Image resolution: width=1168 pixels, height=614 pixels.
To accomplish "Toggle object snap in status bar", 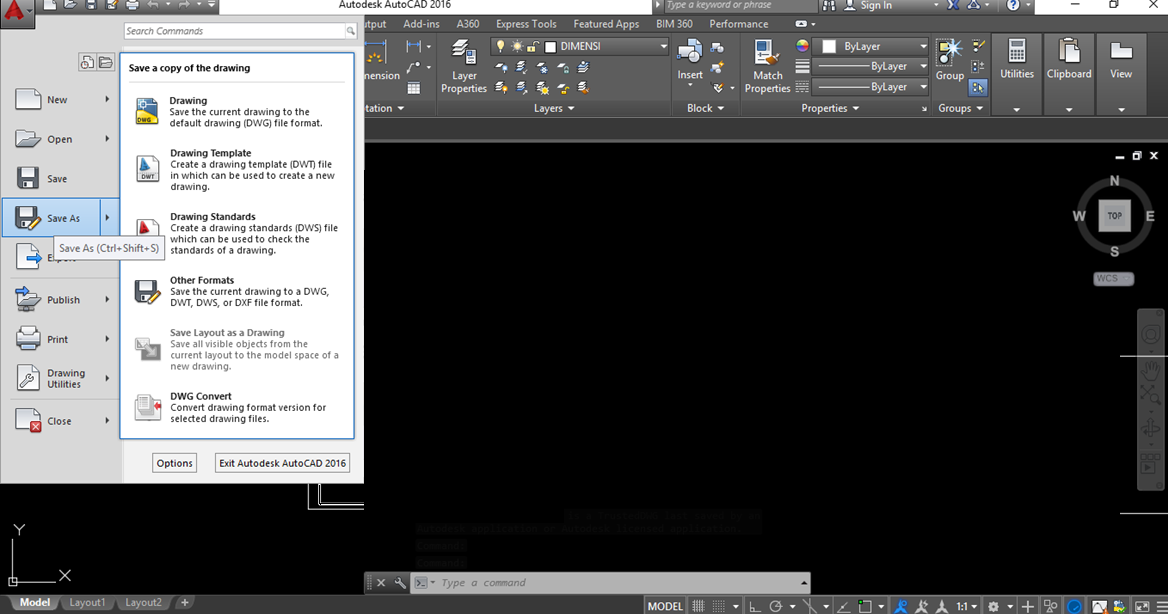I will (x=864, y=606).
